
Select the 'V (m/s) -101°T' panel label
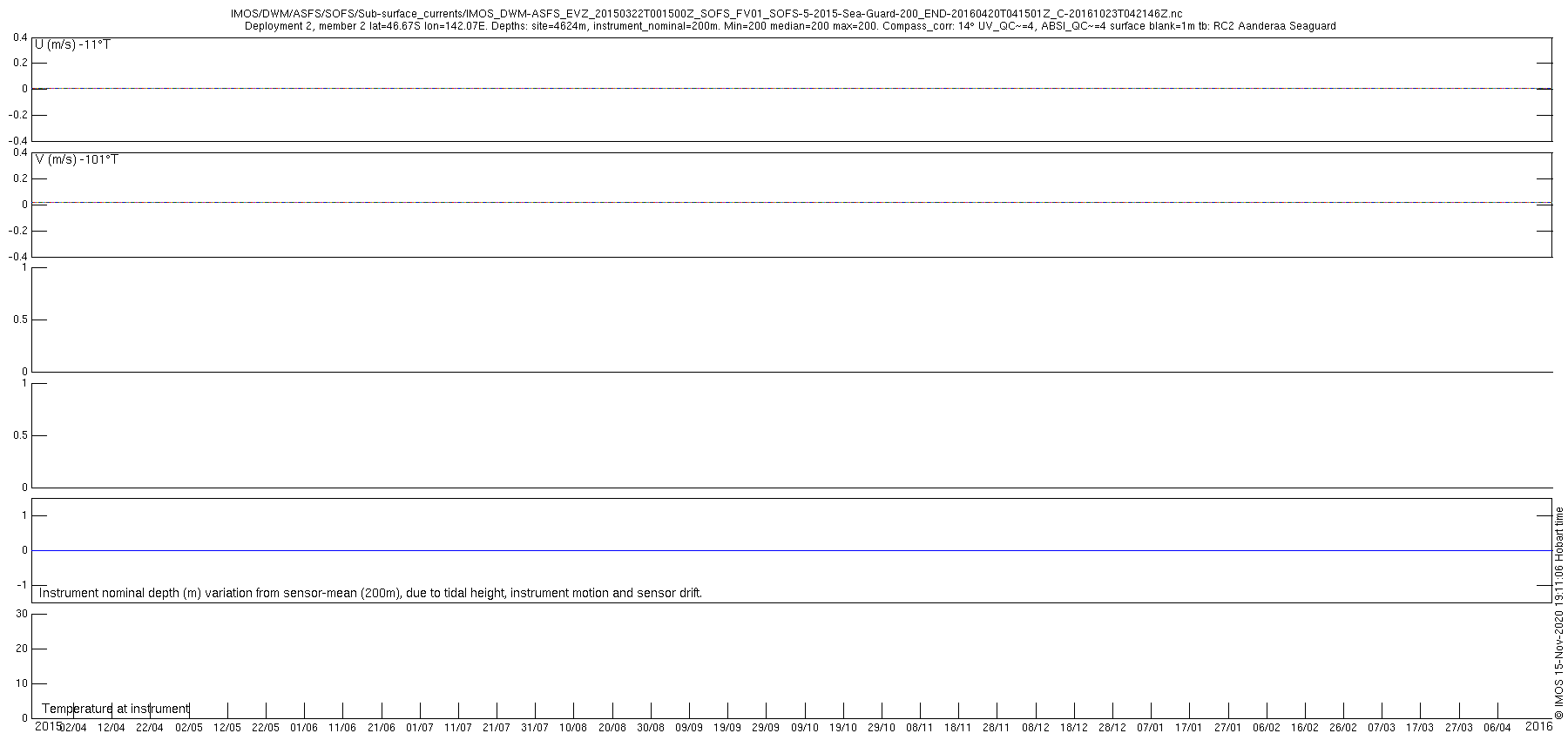pyautogui.click(x=77, y=159)
